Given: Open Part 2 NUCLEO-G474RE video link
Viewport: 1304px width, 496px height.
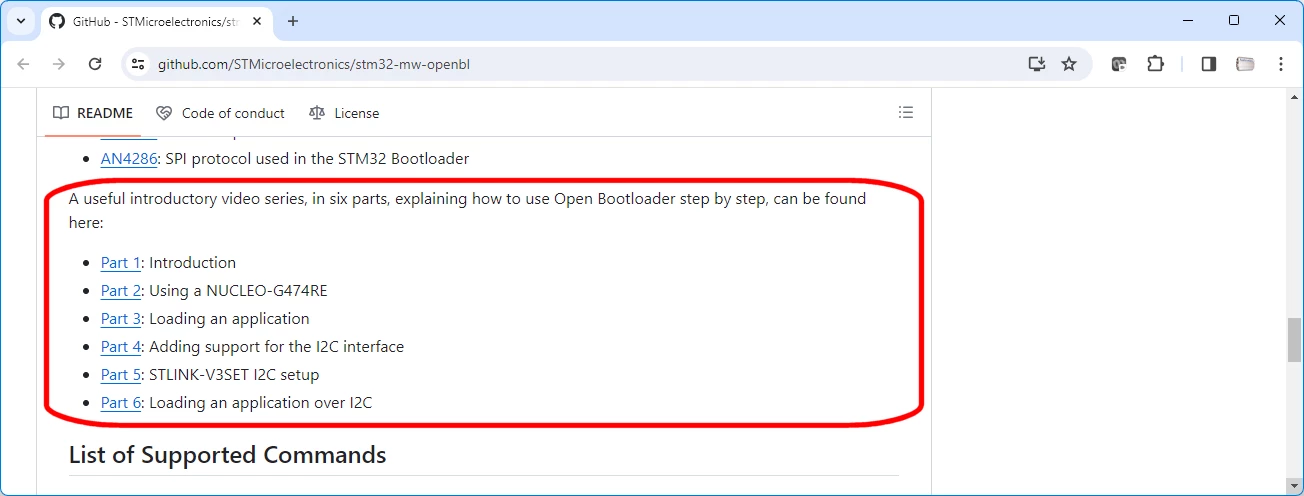Looking at the screenshot, I should pos(121,290).
